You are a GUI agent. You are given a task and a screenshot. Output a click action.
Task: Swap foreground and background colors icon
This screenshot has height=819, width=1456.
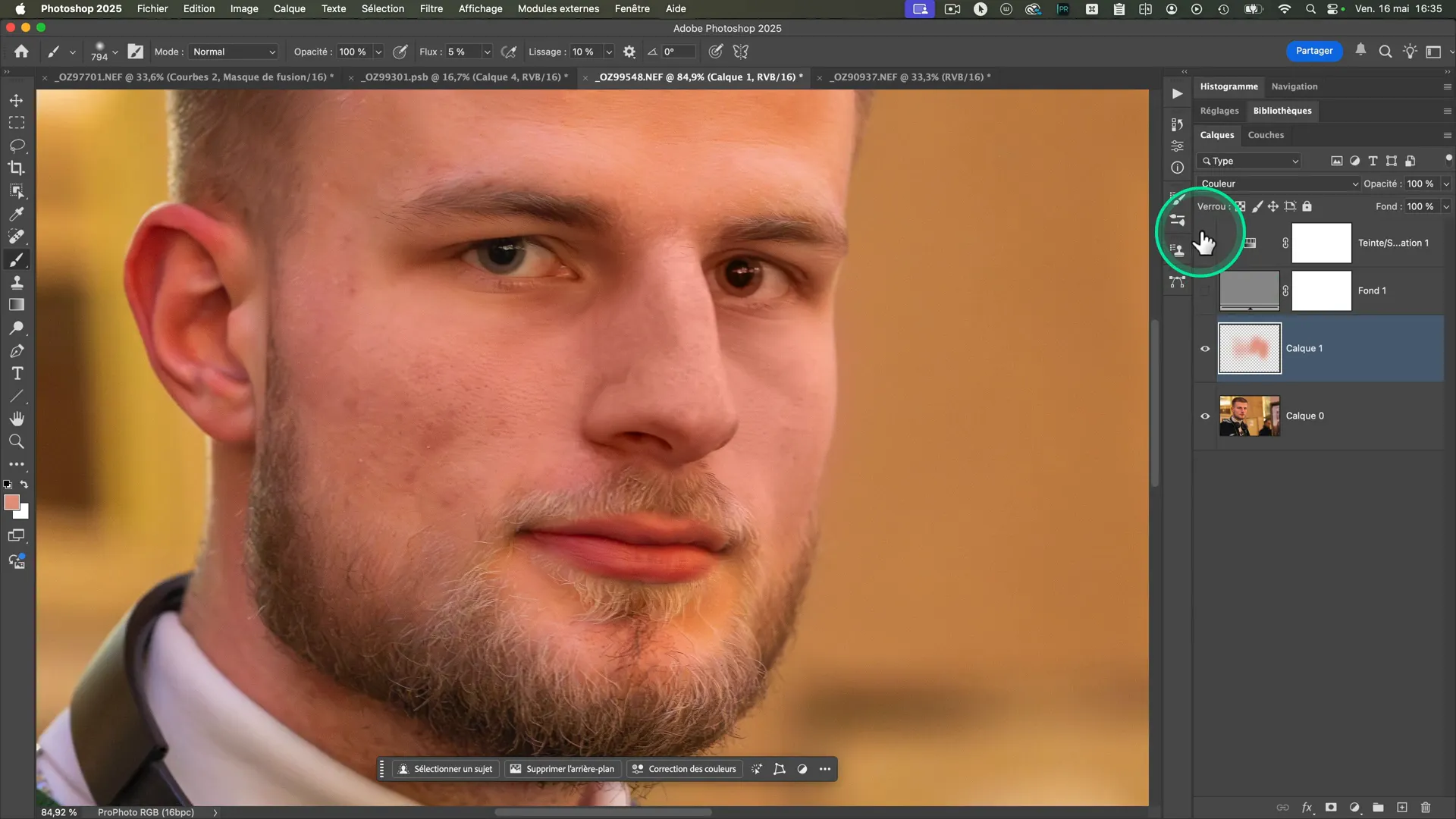[24, 485]
